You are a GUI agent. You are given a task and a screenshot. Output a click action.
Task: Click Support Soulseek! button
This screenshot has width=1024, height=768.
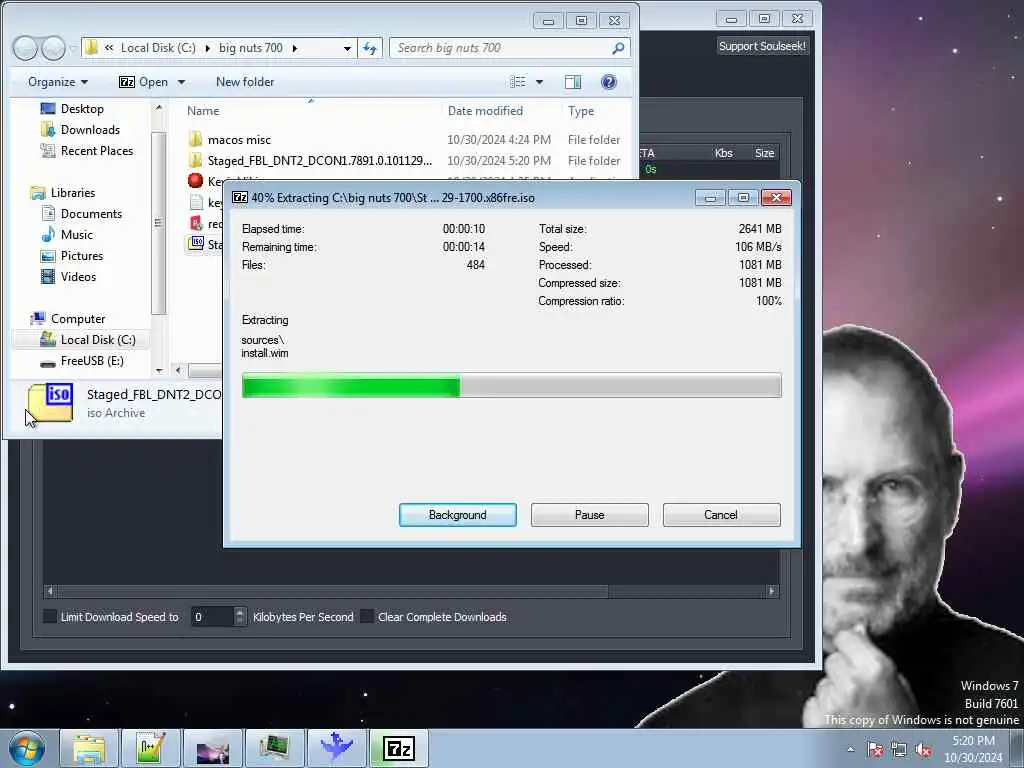pos(762,46)
